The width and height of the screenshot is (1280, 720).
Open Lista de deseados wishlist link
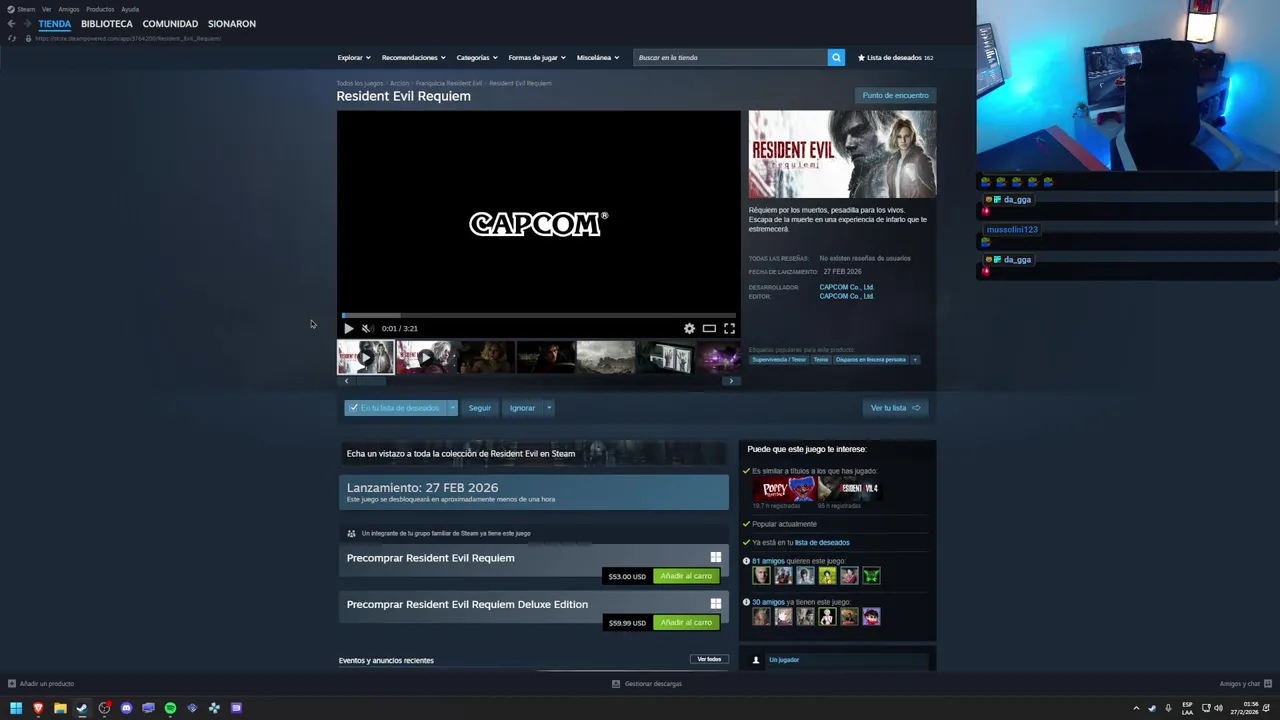coord(895,57)
